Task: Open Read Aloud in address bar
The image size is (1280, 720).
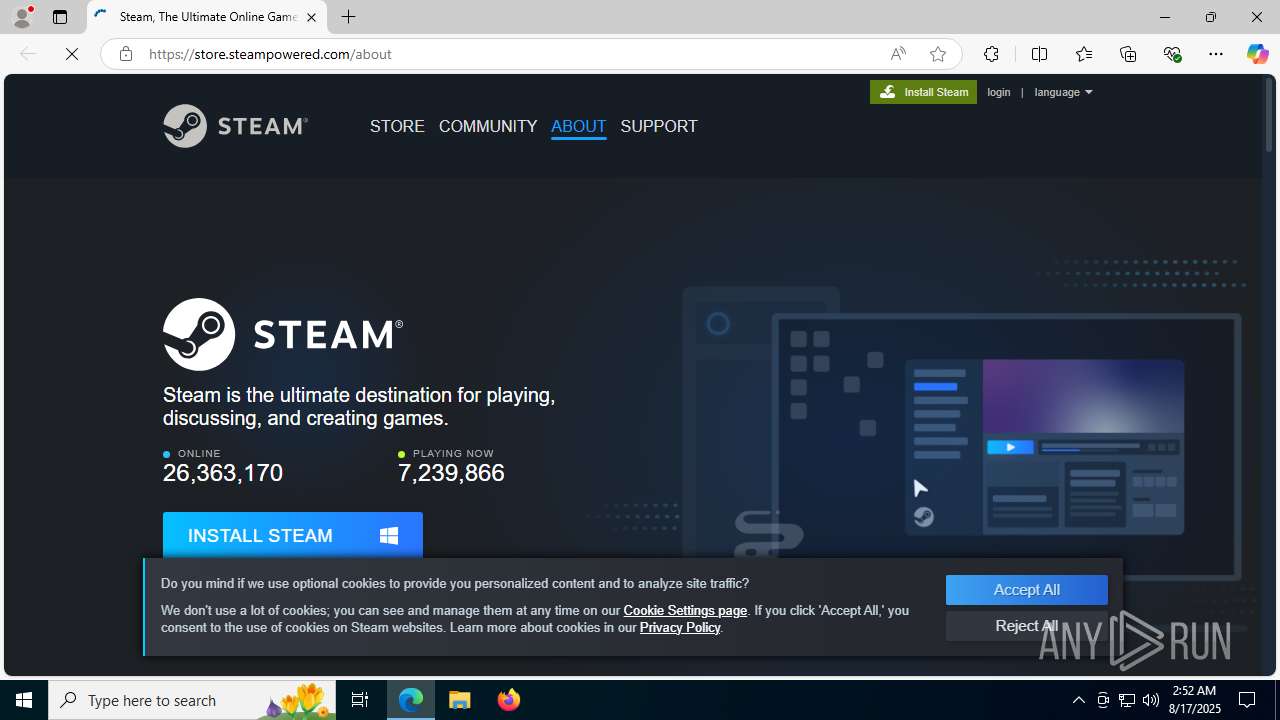Action: point(897,54)
